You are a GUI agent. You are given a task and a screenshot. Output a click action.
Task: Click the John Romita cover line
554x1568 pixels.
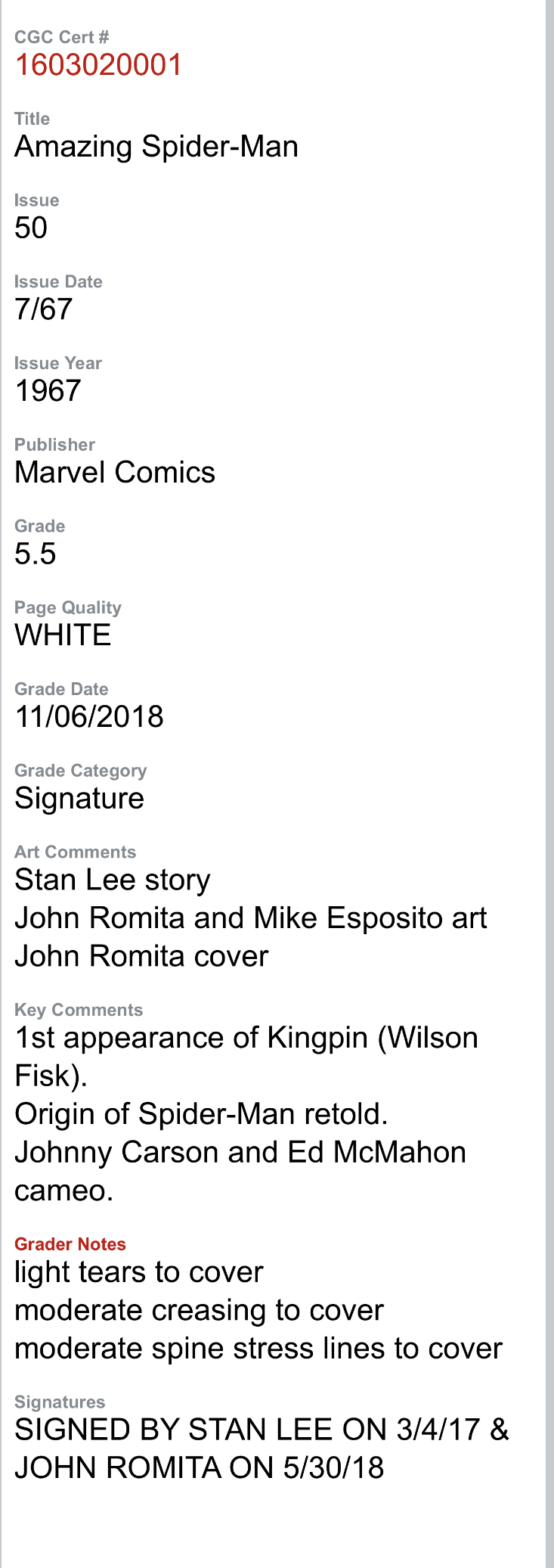pyautogui.click(x=141, y=956)
